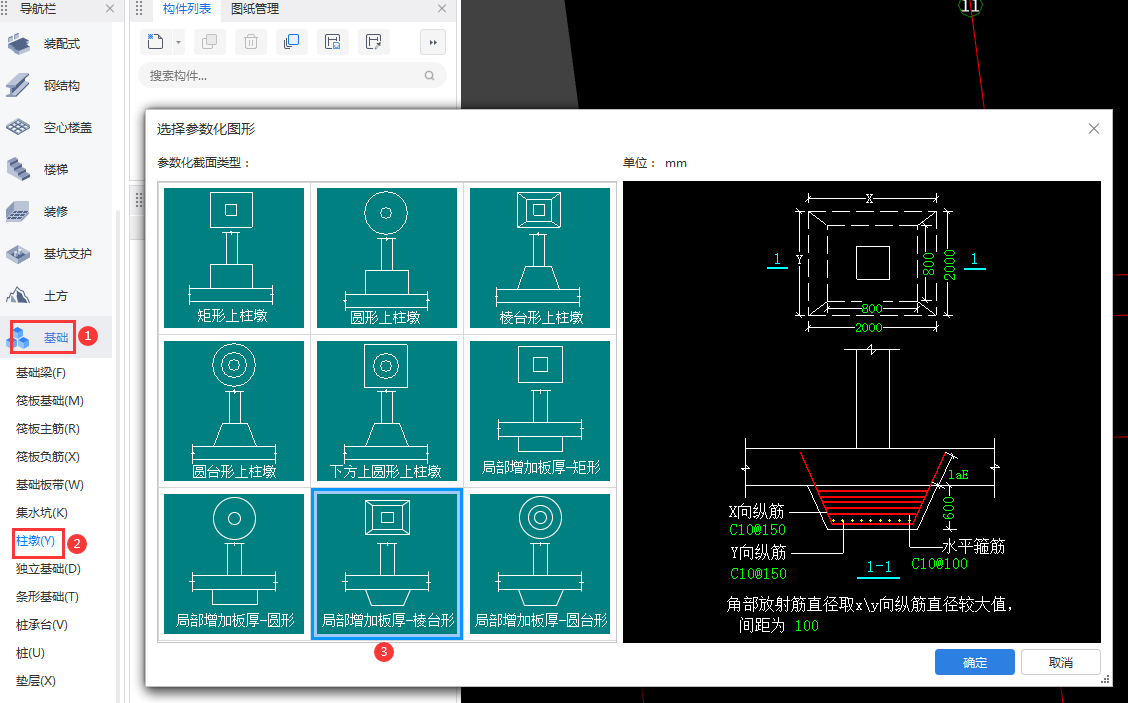Image resolution: width=1128 pixels, height=703 pixels.
Task: Edit the depth dimension 600 in section 1-1
Action: 949,507
